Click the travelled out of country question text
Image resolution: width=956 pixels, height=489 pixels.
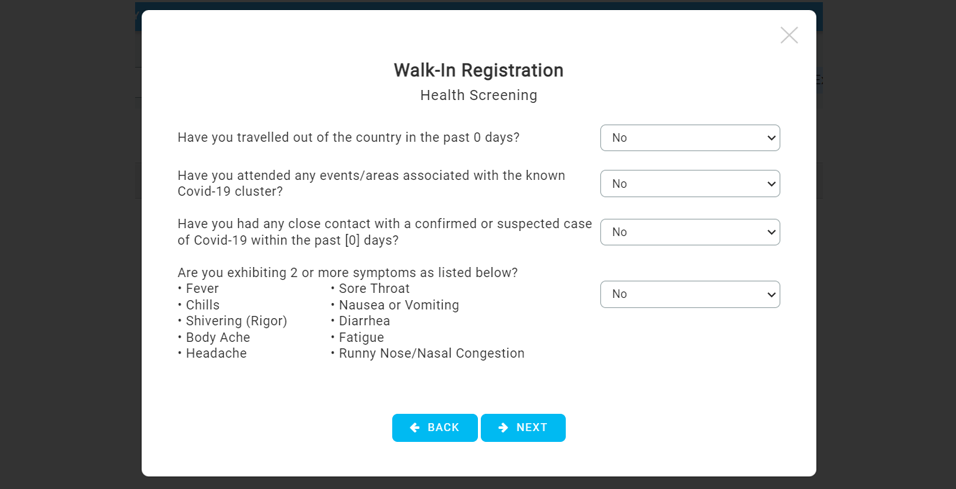click(x=349, y=137)
